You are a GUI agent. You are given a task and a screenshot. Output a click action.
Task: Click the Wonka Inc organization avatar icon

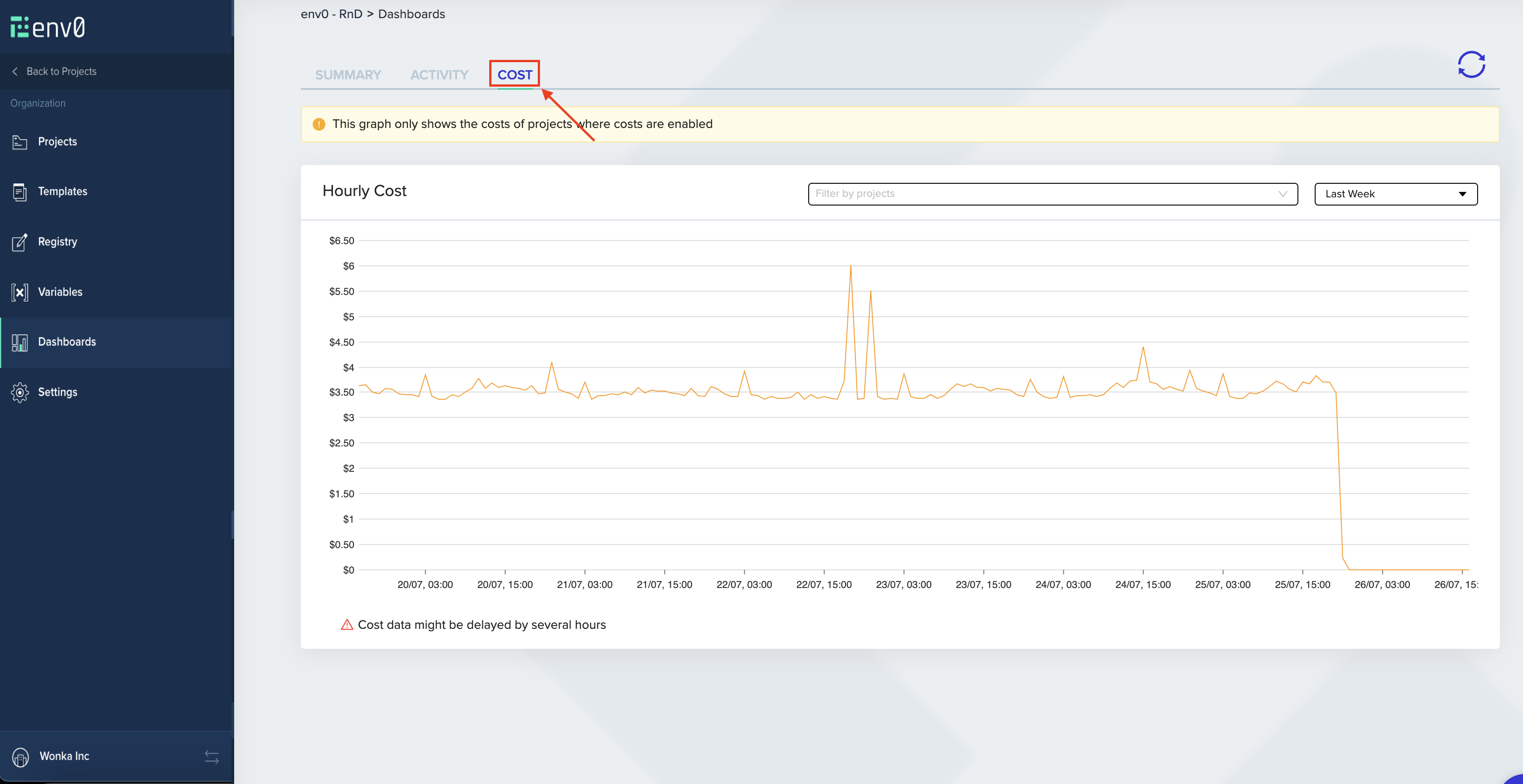(20, 757)
